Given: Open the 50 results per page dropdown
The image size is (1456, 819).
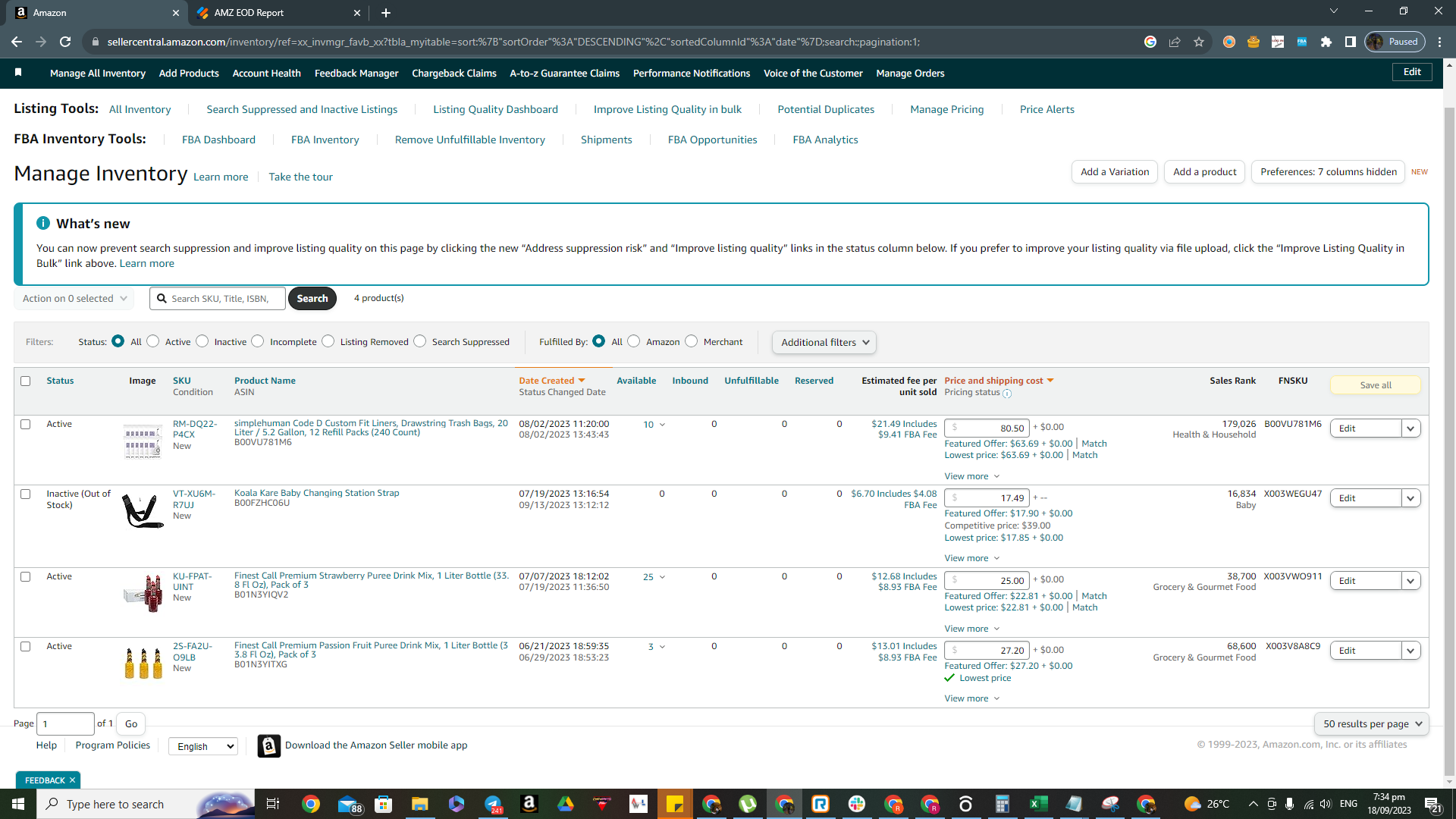Looking at the screenshot, I should pos(1372,723).
